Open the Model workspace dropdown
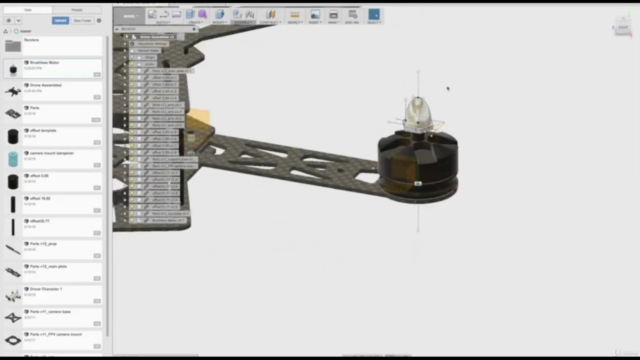640x360 pixels. (130, 16)
